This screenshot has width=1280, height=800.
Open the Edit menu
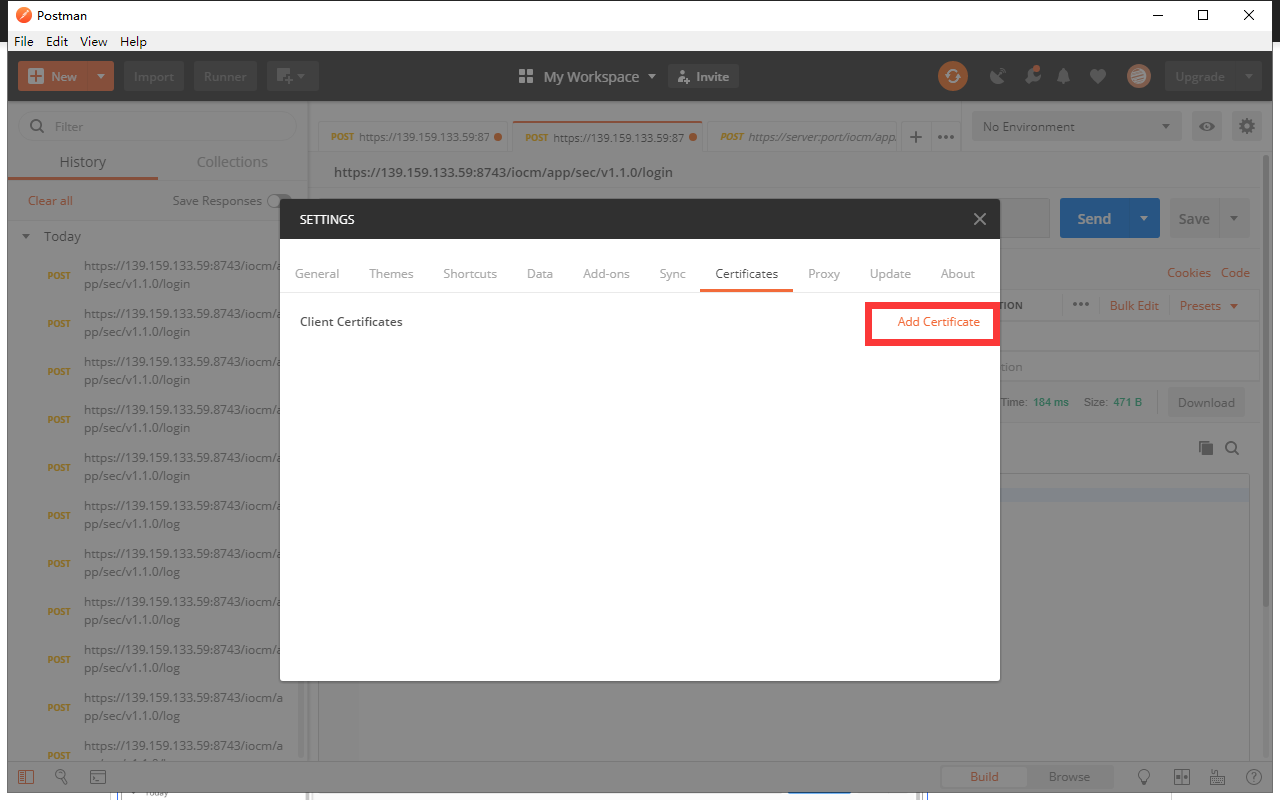coord(57,41)
